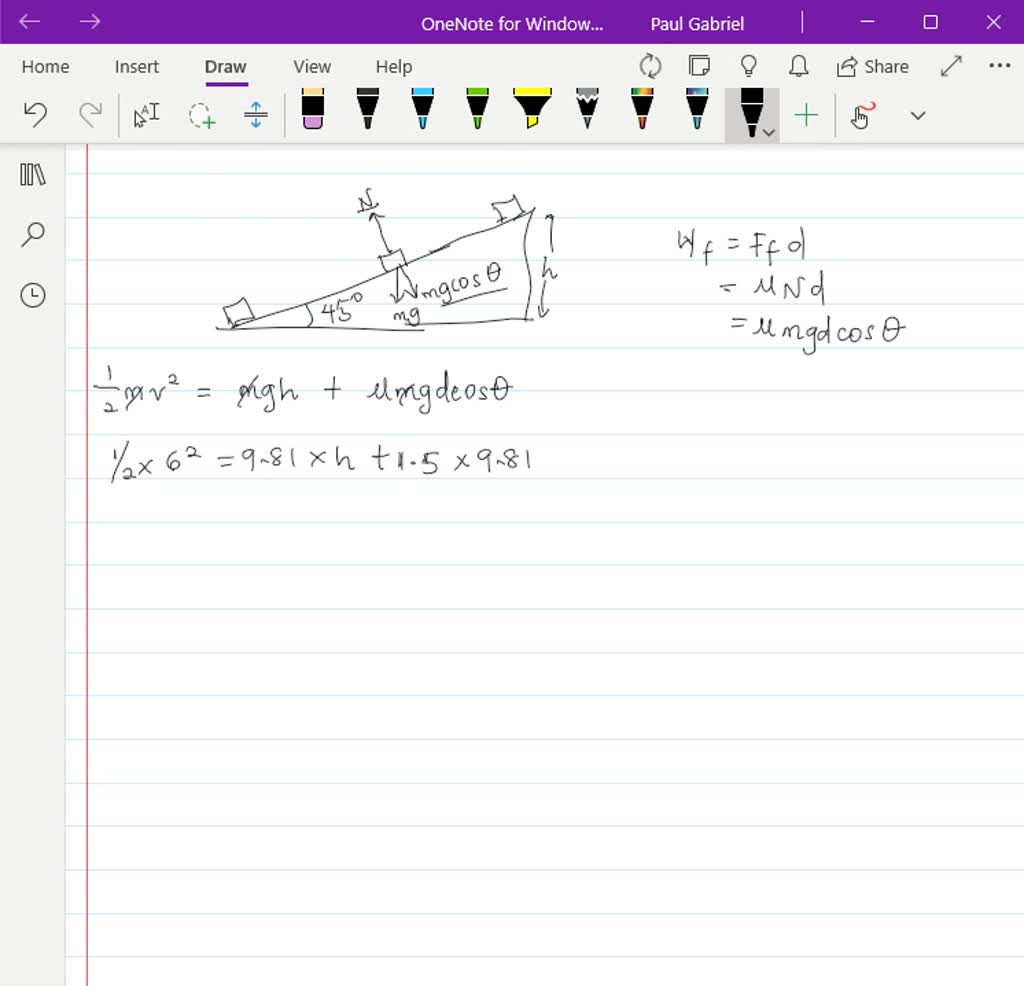This screenshot has height=986, width=1024.
Task: Switch to the Insert tab
Action: click(x=137, y=67)
